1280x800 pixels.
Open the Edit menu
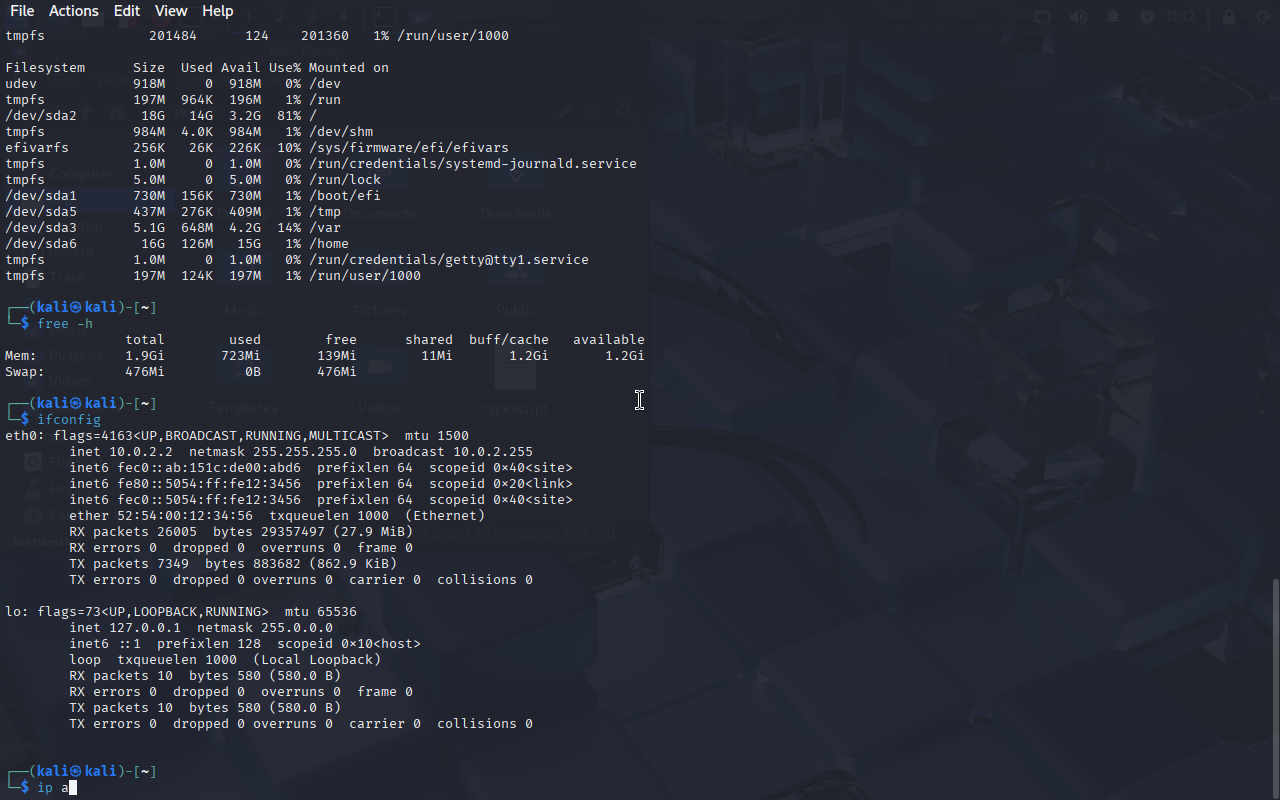(x=127, y=11)
